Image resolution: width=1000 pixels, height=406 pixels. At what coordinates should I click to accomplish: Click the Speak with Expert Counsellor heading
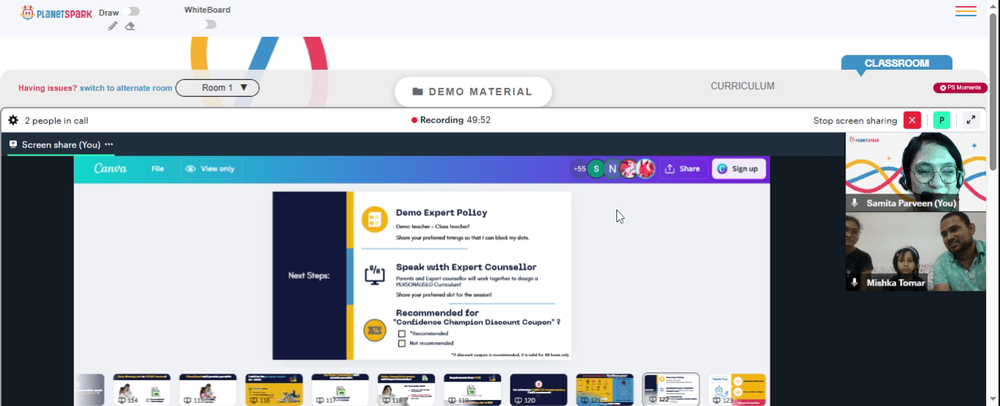pyautogui.click(x=466, y=267)
